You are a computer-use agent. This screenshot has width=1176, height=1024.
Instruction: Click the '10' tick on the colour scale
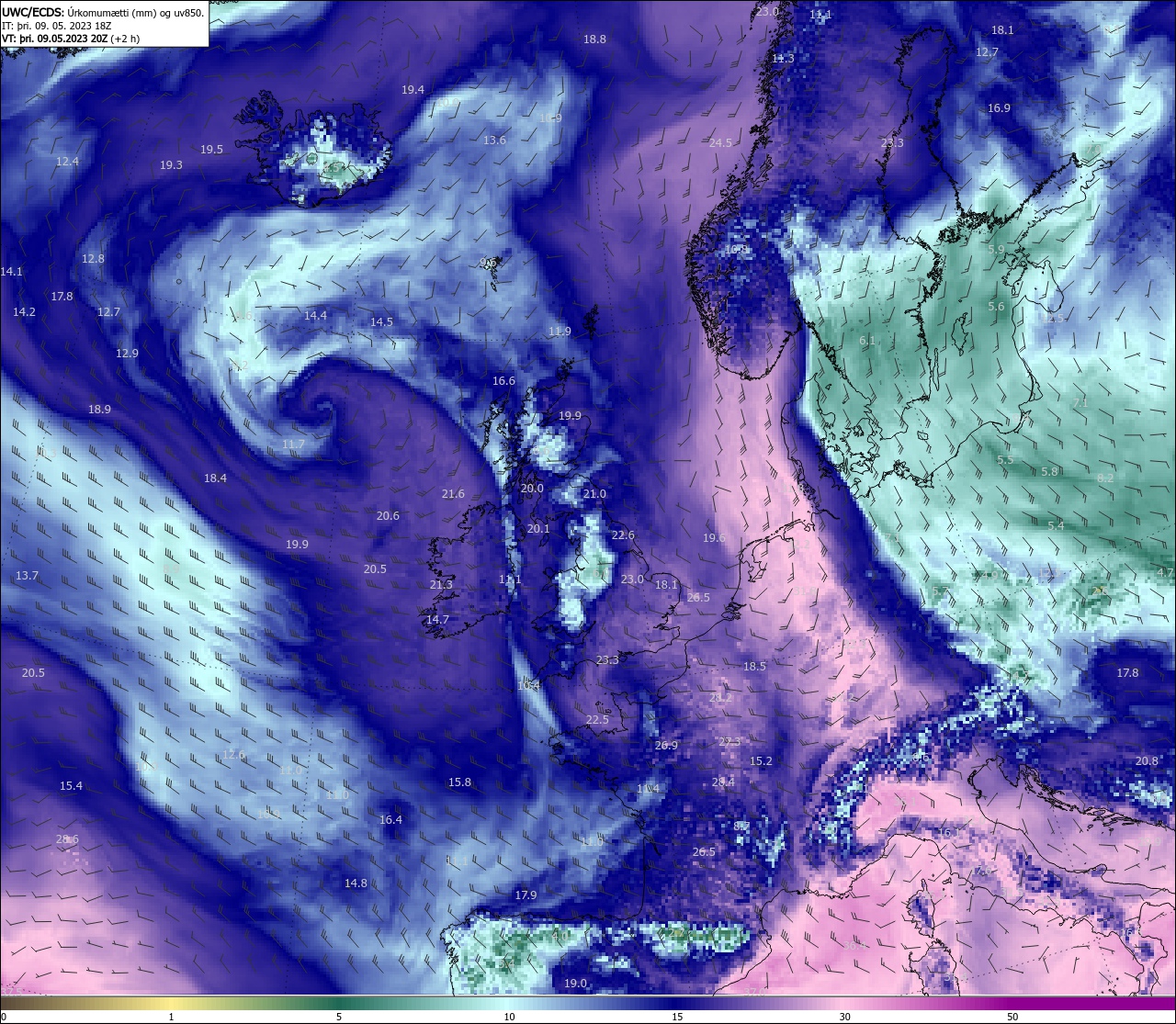click(x=509, y=1017)
